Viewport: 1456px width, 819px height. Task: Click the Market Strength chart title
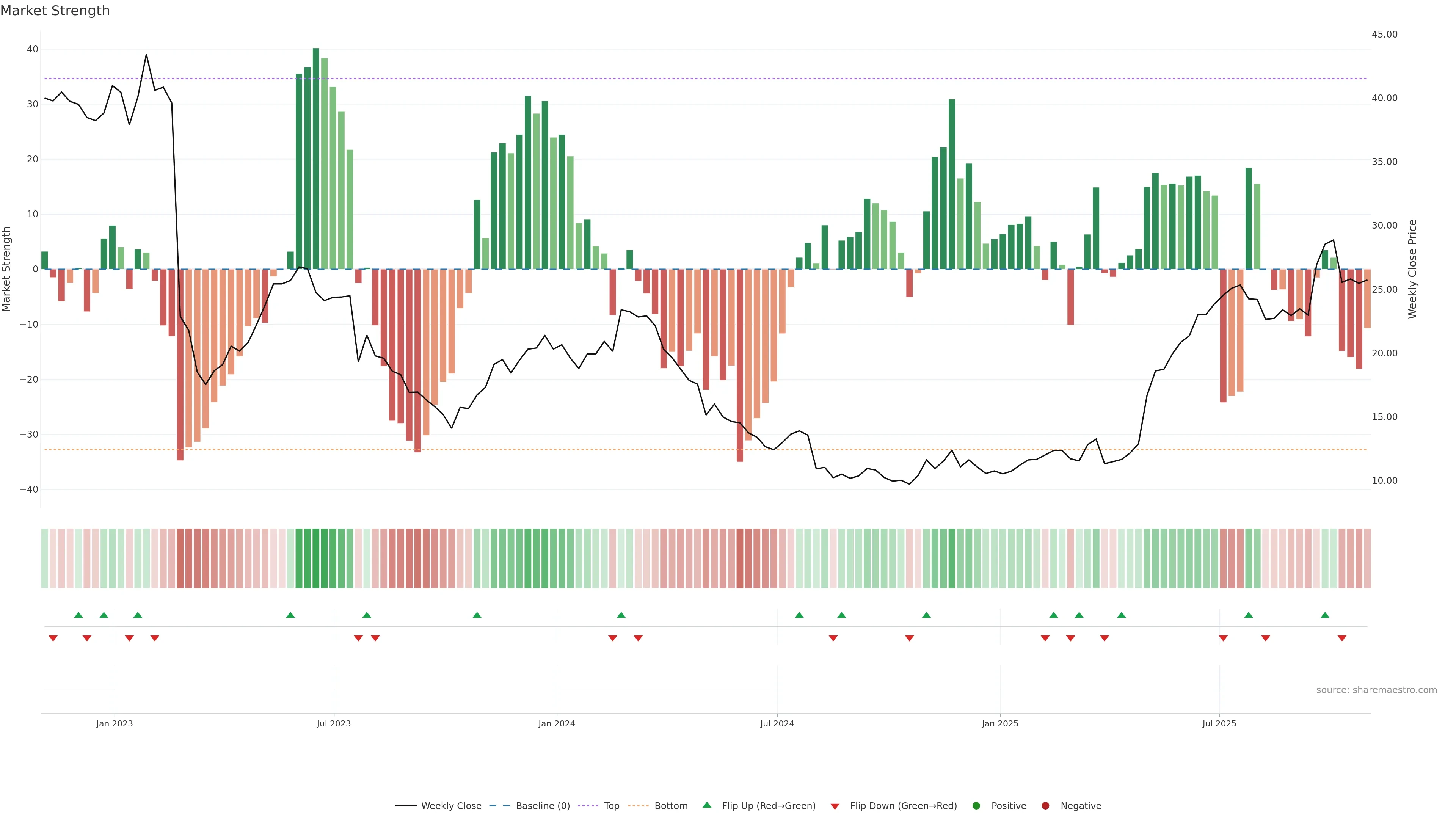pos(55,11)
